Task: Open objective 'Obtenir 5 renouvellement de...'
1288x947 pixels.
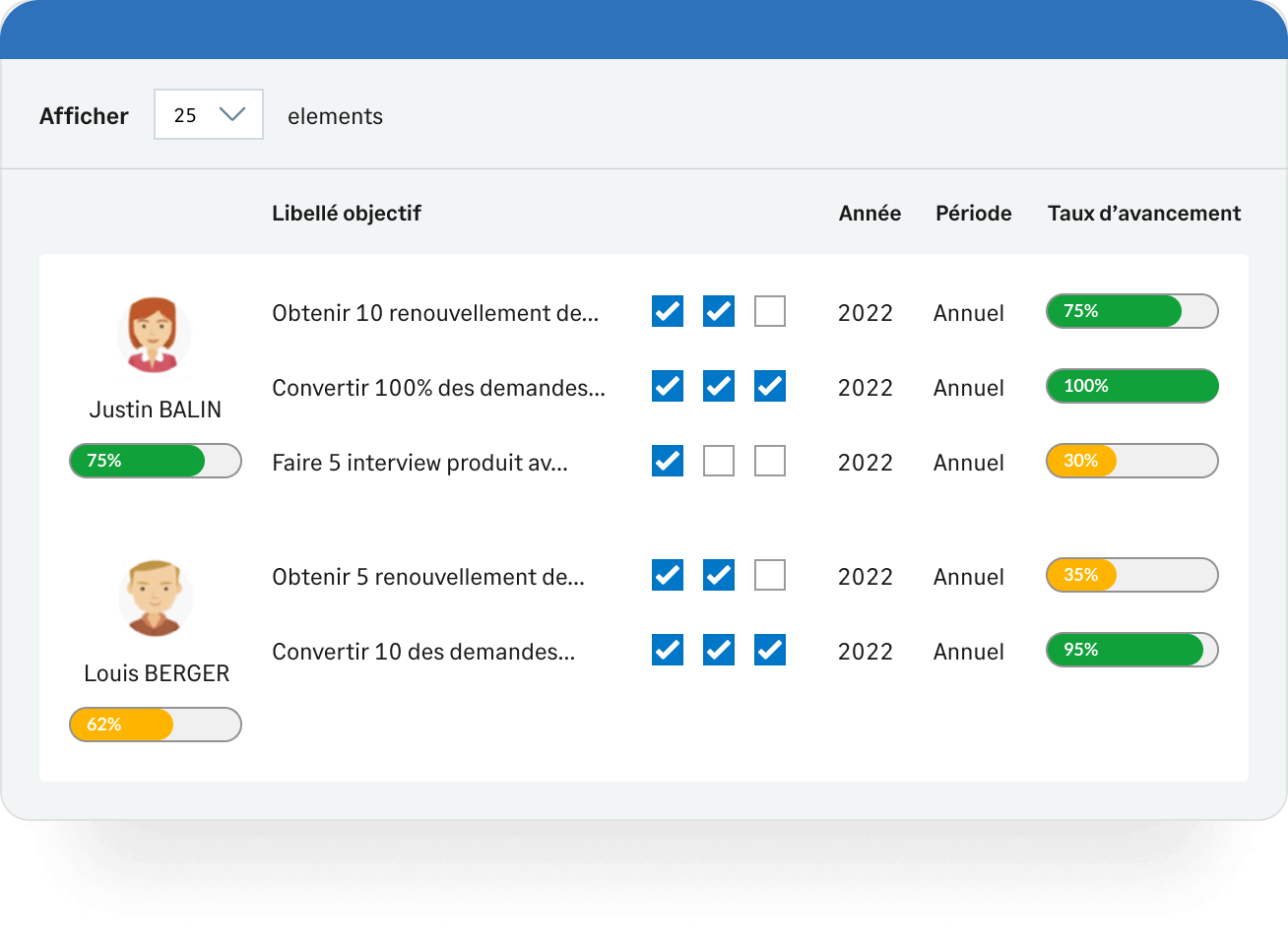Action: click(x=428, y=577)
